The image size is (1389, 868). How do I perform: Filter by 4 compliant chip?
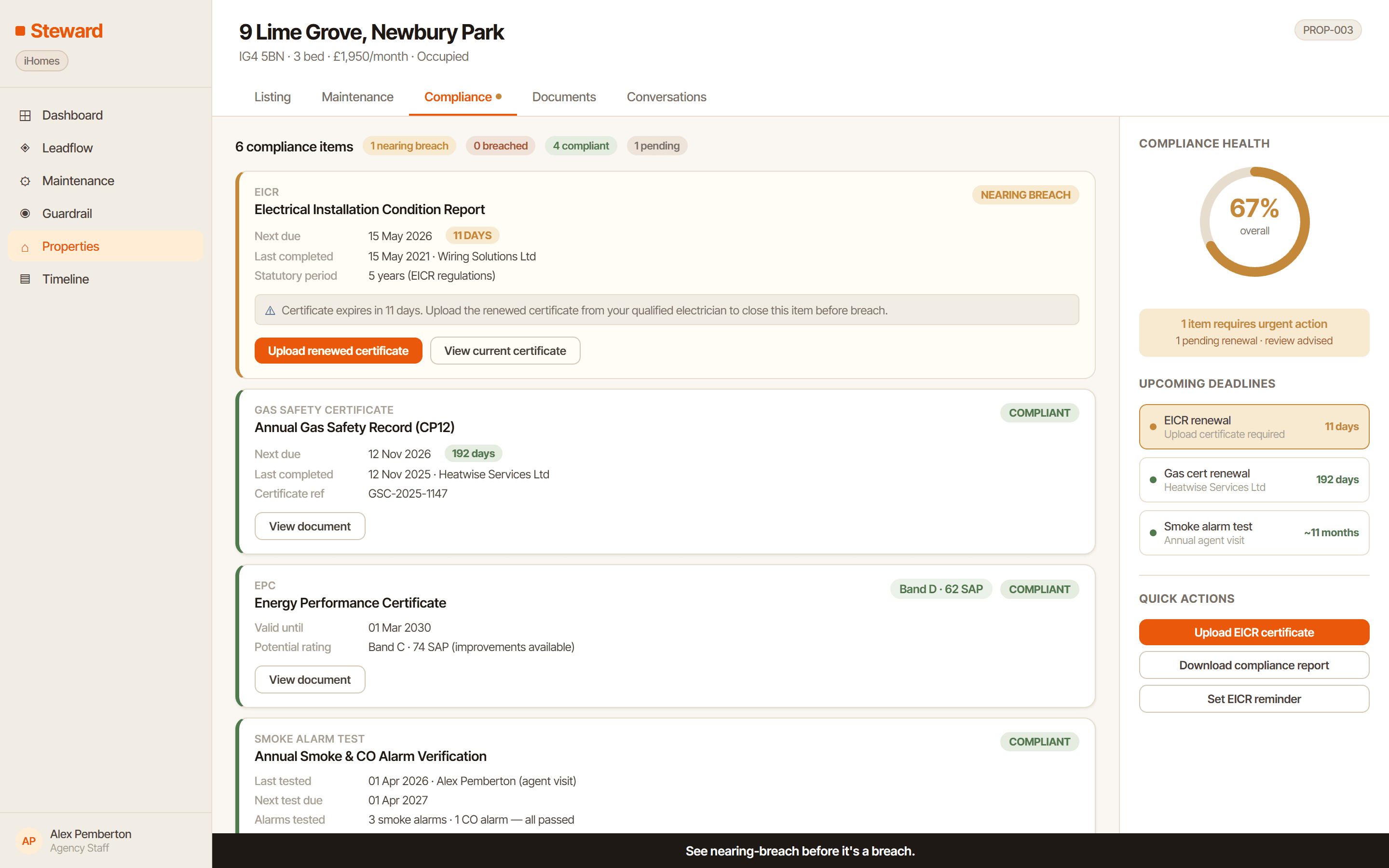click(x=581, y=146)
